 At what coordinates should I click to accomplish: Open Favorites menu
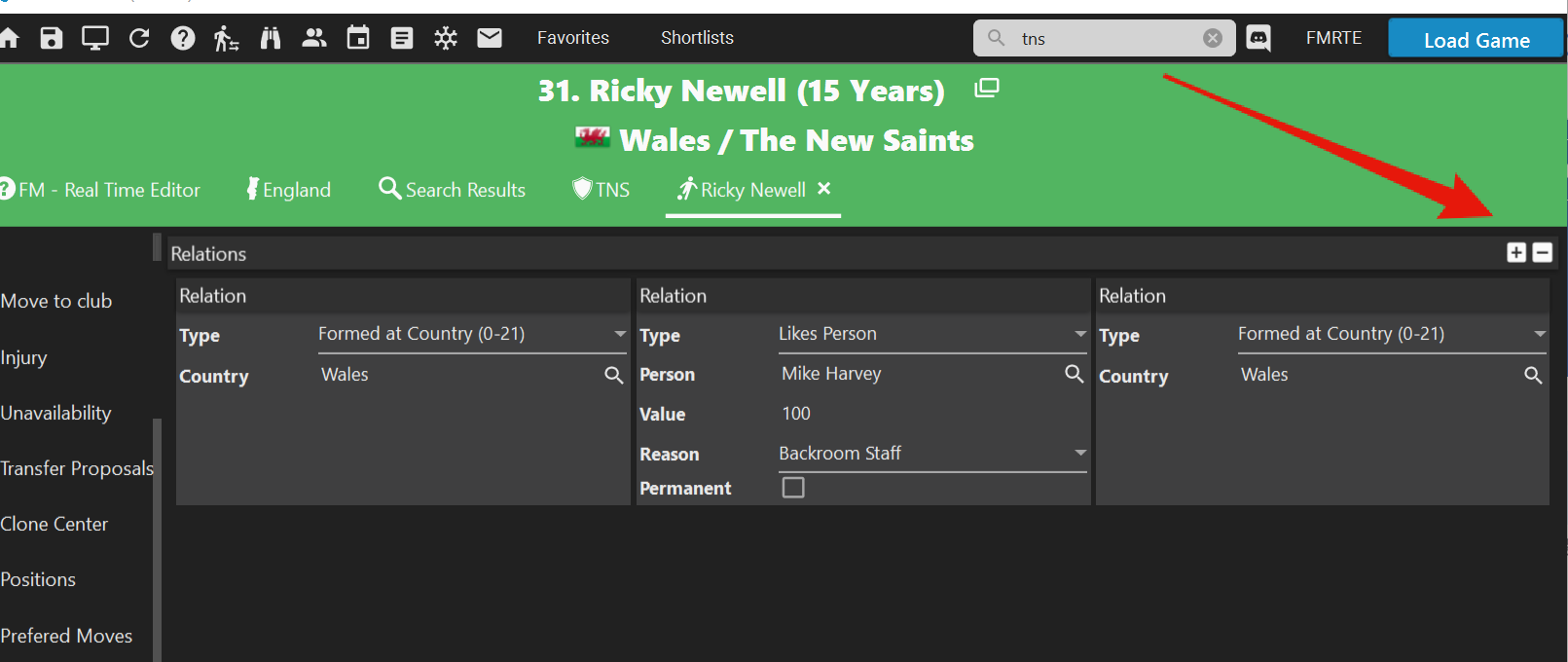[573, 38]
